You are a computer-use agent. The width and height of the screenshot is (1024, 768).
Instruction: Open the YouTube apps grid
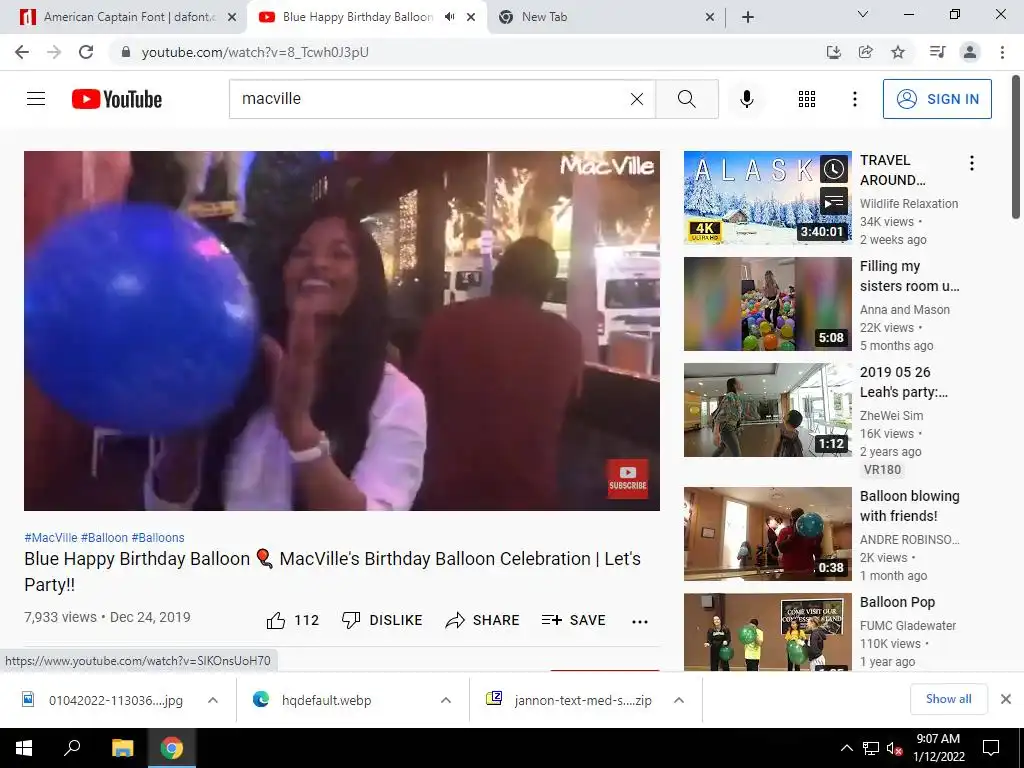click(x=807, y=99)
